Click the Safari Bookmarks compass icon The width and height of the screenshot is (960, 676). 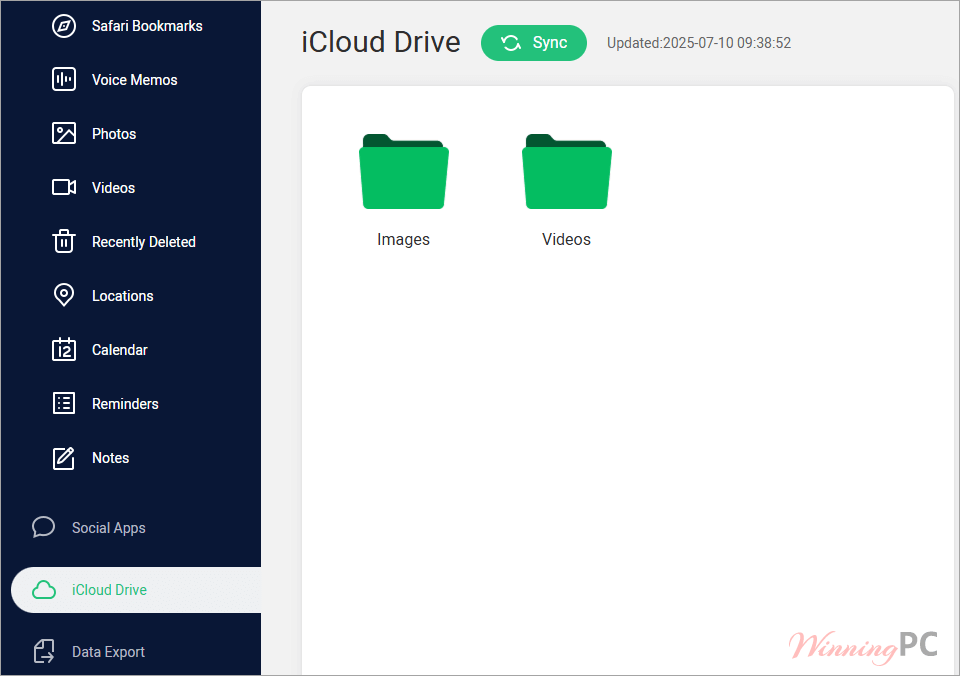click(64, 26)
